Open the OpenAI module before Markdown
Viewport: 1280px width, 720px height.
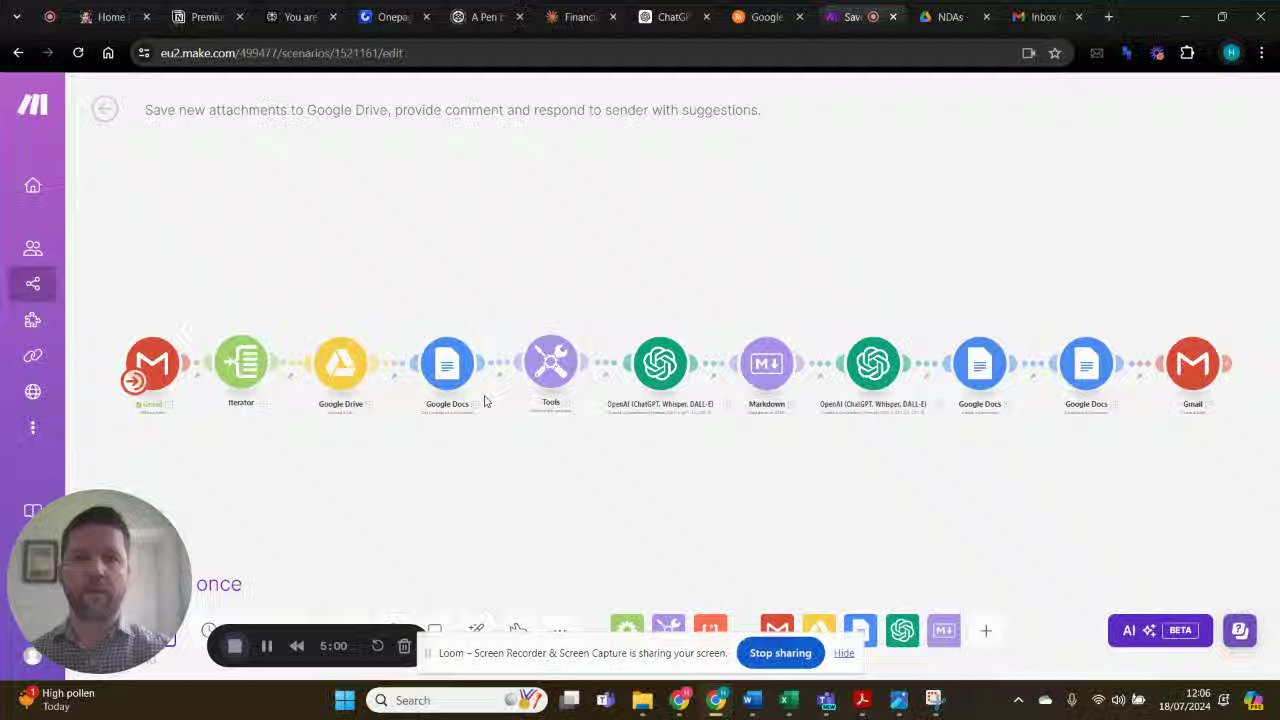(x=660, y=363)
